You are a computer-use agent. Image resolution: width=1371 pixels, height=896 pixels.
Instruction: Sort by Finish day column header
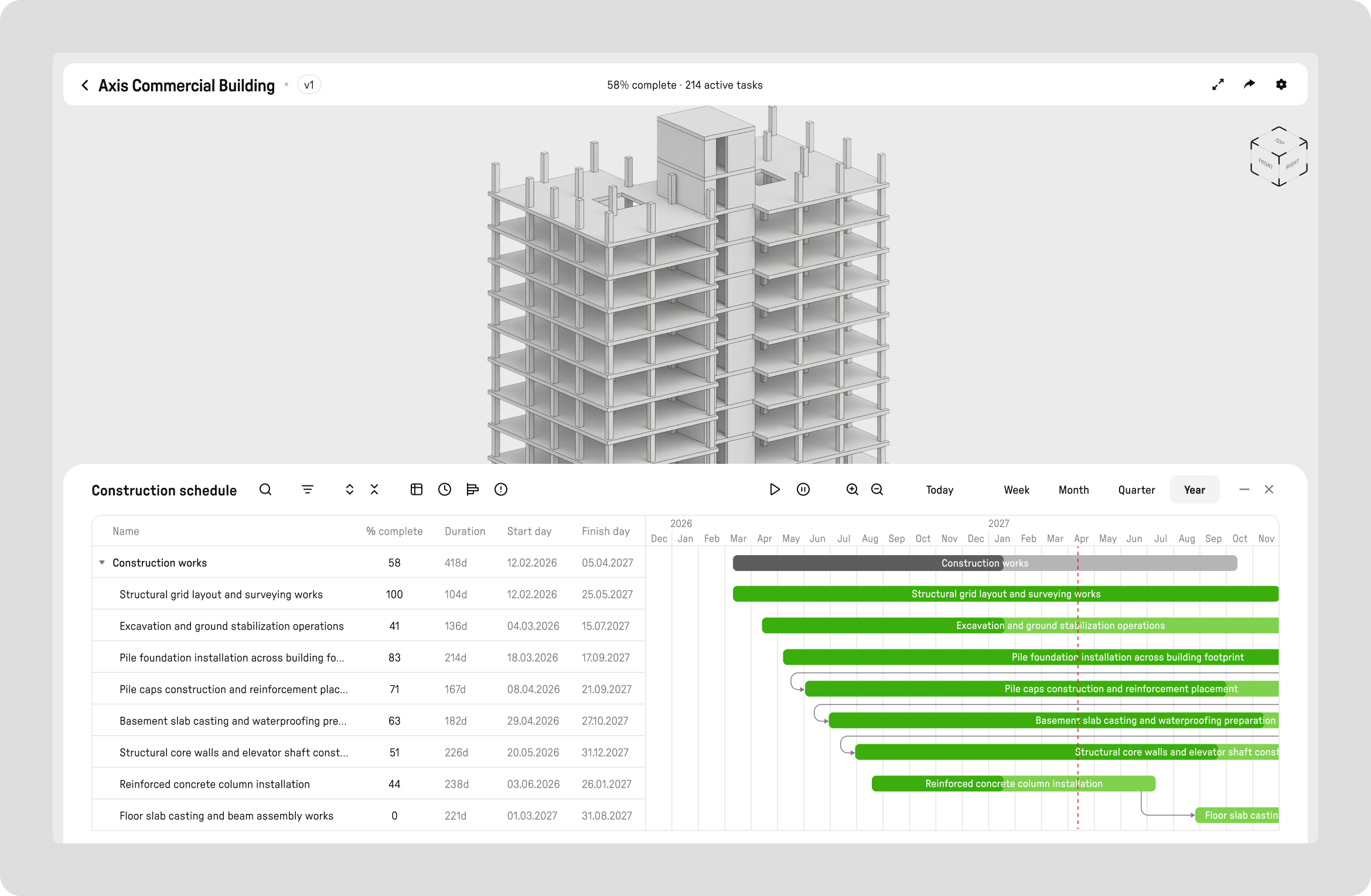[x=606, y=531]
